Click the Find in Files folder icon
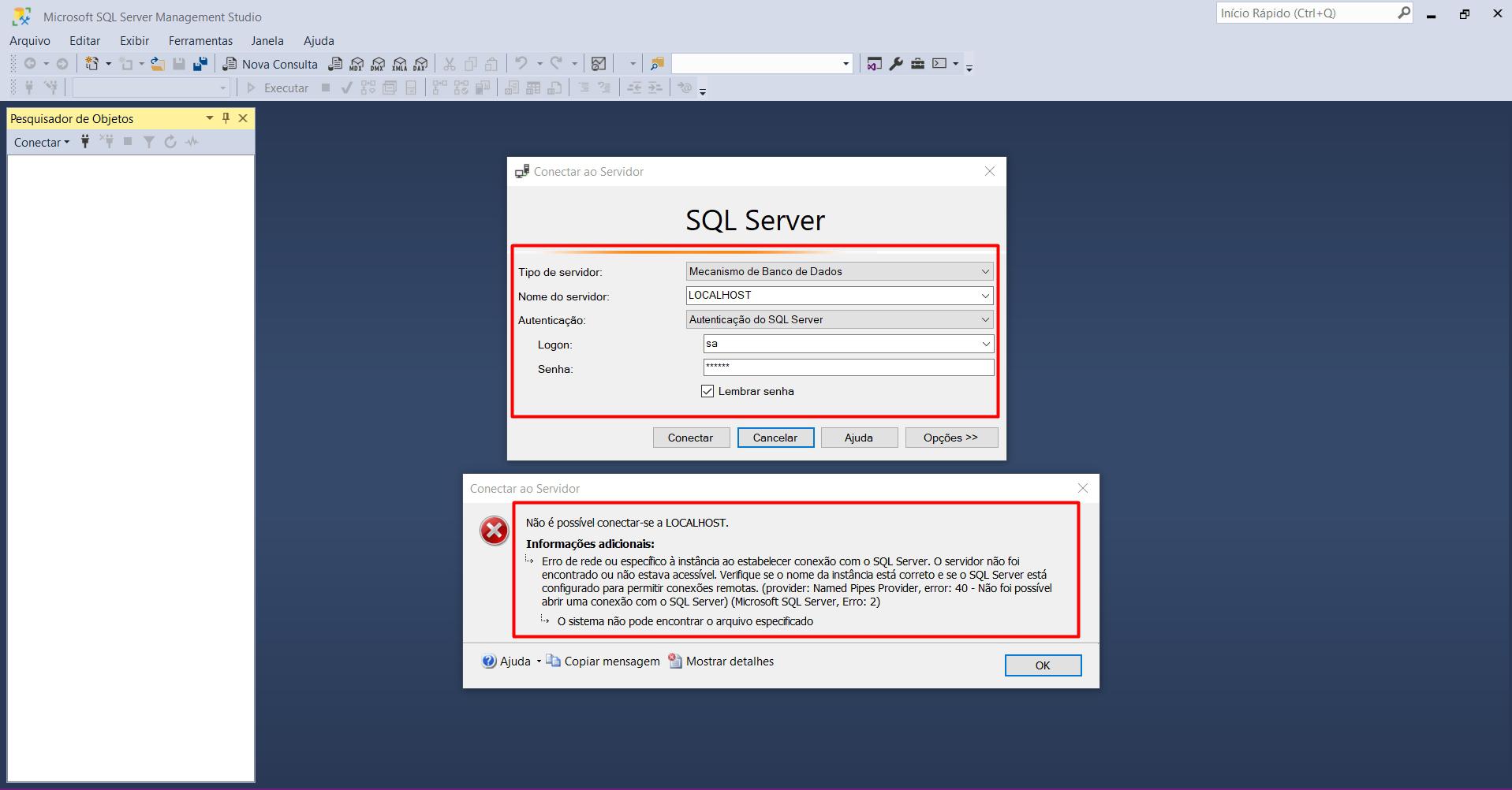The width and height of the screenshot is (1512, 790). [x=657, y=64]
